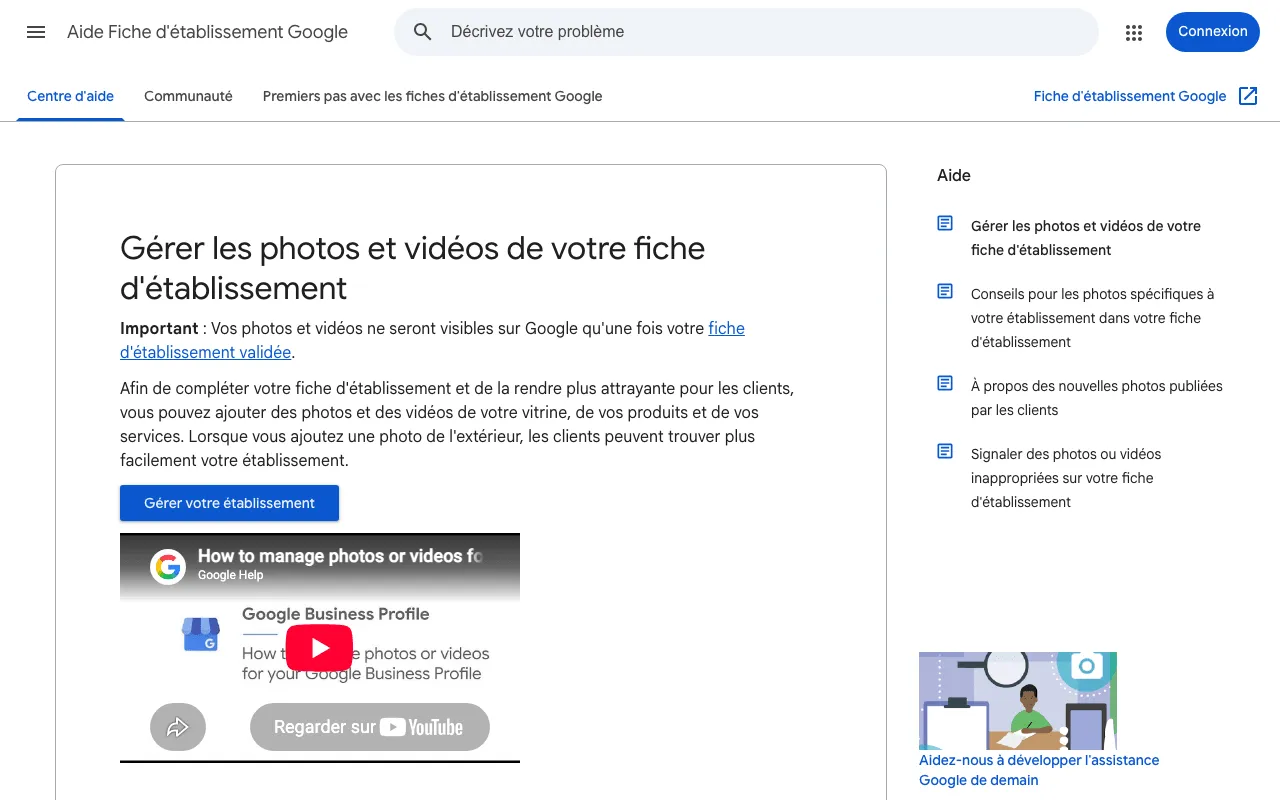This screenshot has width=1280, height=800.
Task: Select the Centre d'aide tab
Action: (x=70, y=97)
